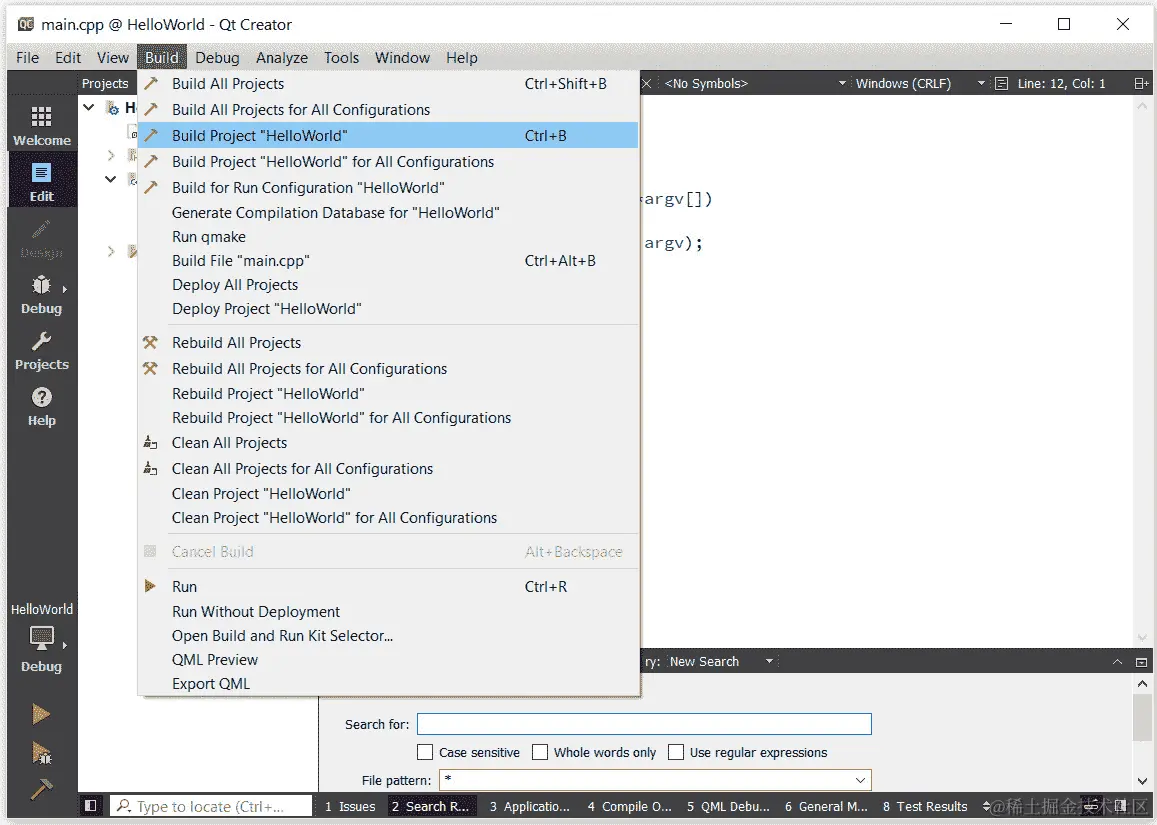Open the 5 QML Debugger Console tab

[728, 807]
